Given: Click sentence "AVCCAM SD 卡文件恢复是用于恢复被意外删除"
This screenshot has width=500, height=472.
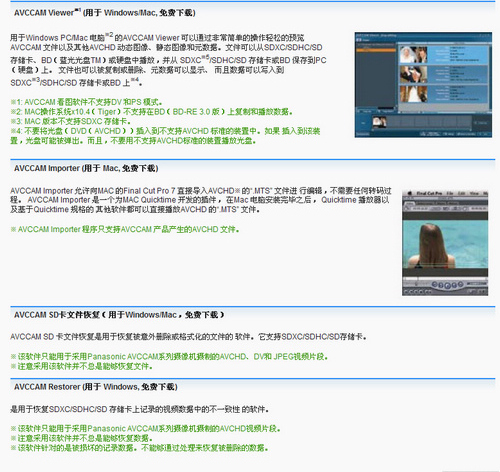Looking at the screenshot, I should click(x=188, y=337).
